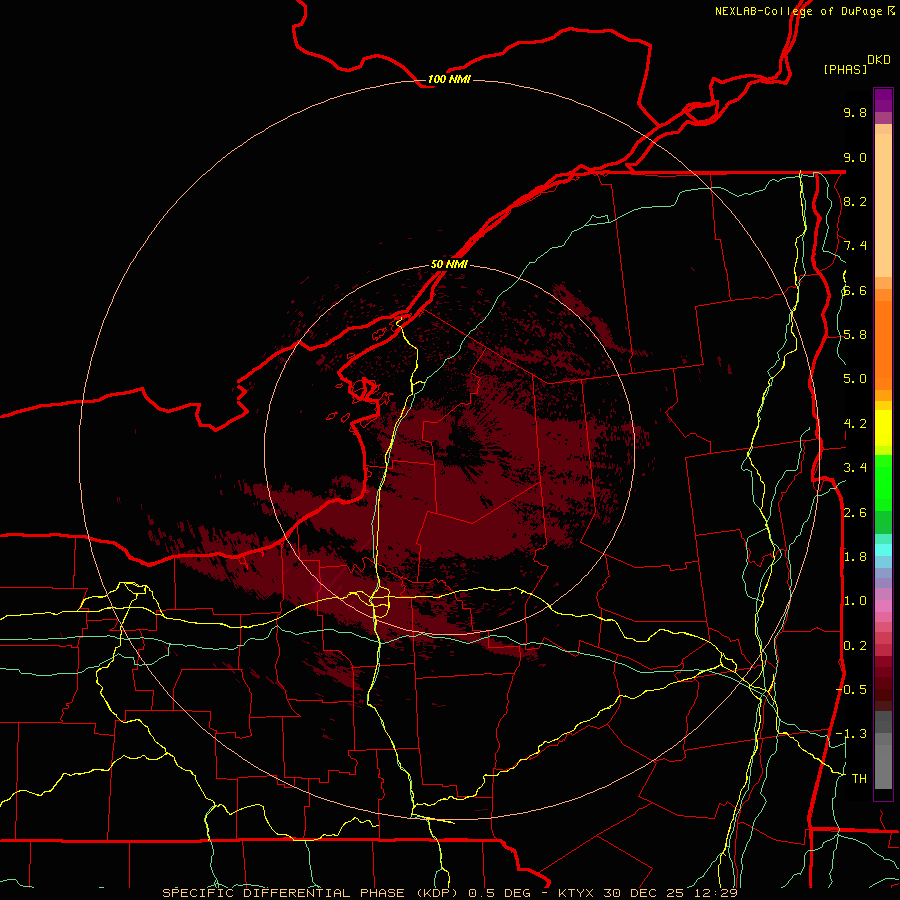Image resolution: width=900 pixels, height=900 pixels.
Task: Click the 9.8 value on the scale
Action: coord(855,112)
